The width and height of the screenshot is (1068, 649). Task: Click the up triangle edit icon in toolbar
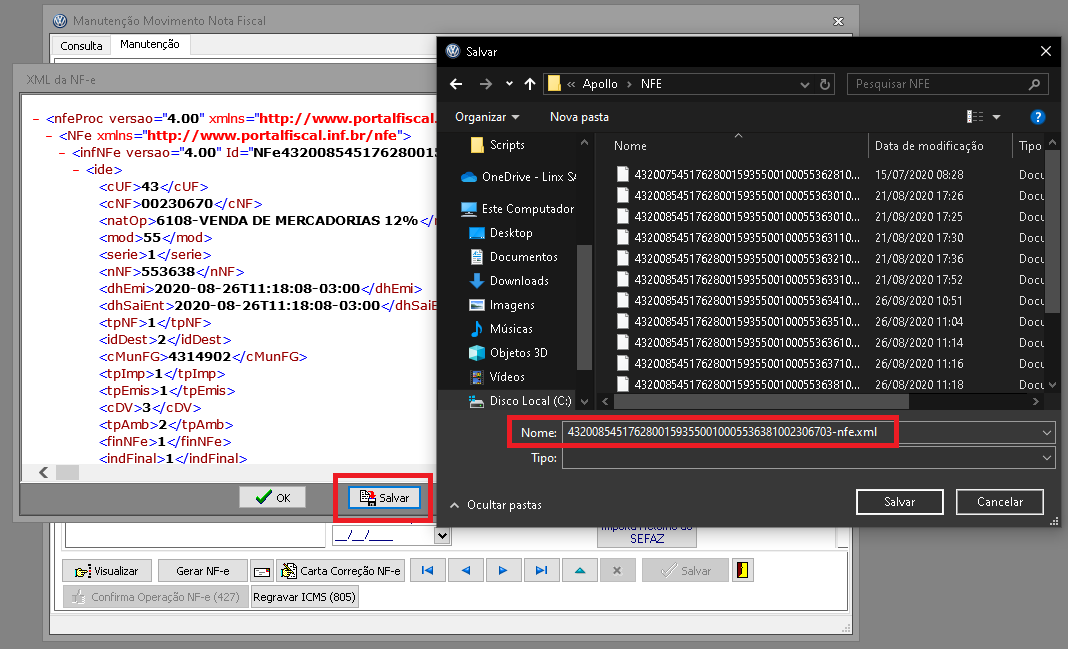click(x=580, y=571)
